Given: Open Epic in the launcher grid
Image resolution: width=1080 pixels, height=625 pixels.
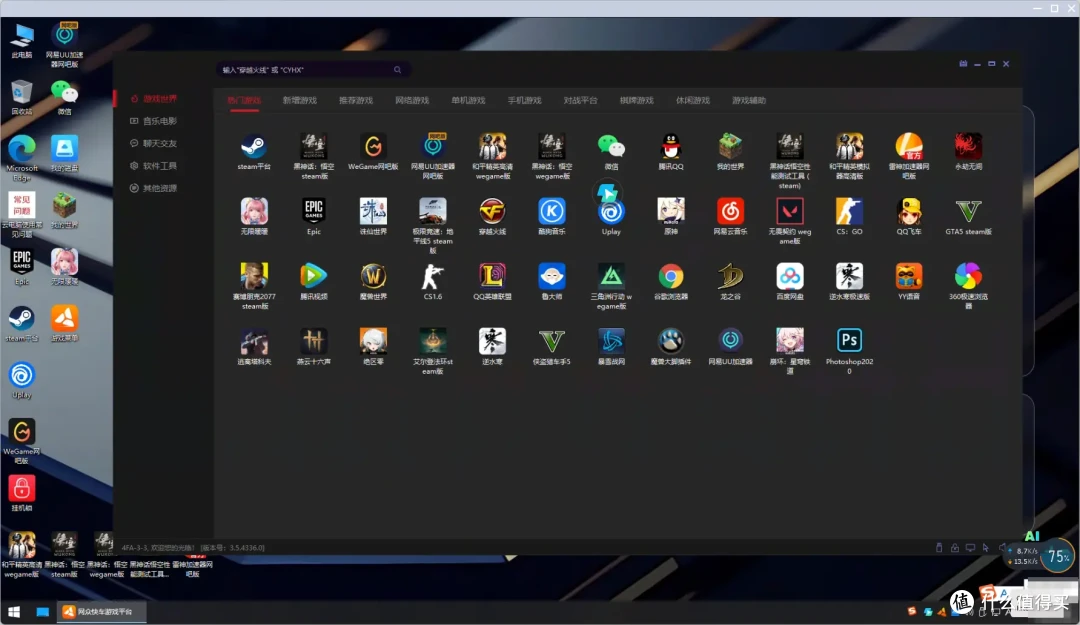Looking at the screenshot, I should point(313,212).
